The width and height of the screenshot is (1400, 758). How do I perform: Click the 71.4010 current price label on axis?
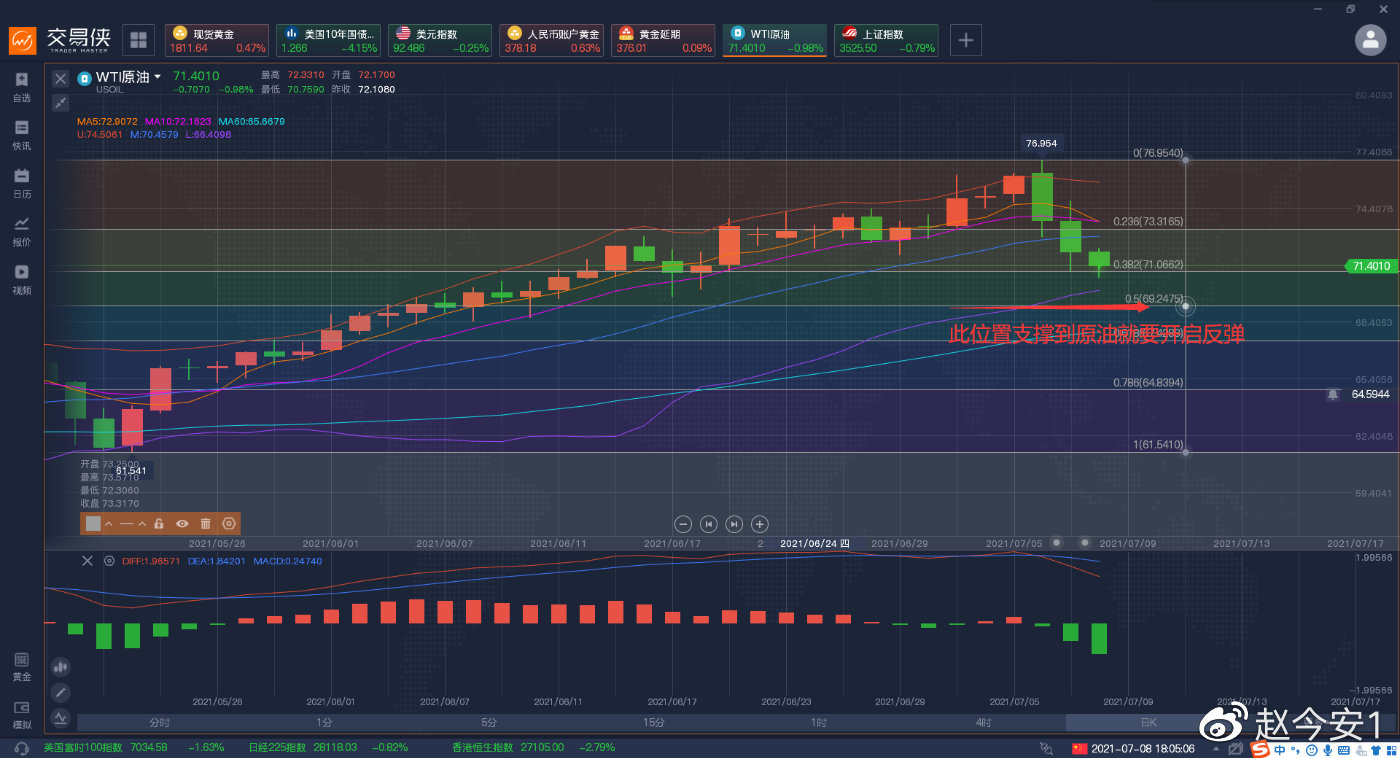[x=1369, y=266]
